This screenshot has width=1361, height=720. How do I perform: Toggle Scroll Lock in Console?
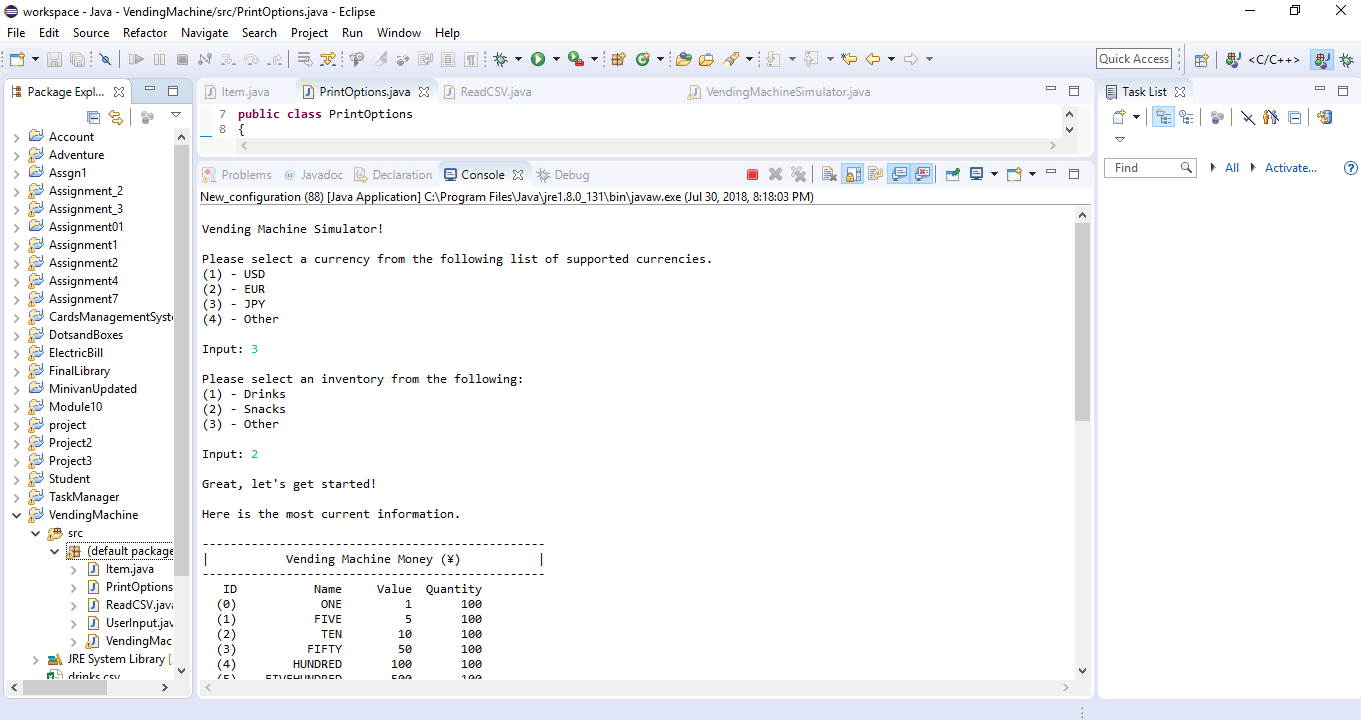click(x=852, y=174)
